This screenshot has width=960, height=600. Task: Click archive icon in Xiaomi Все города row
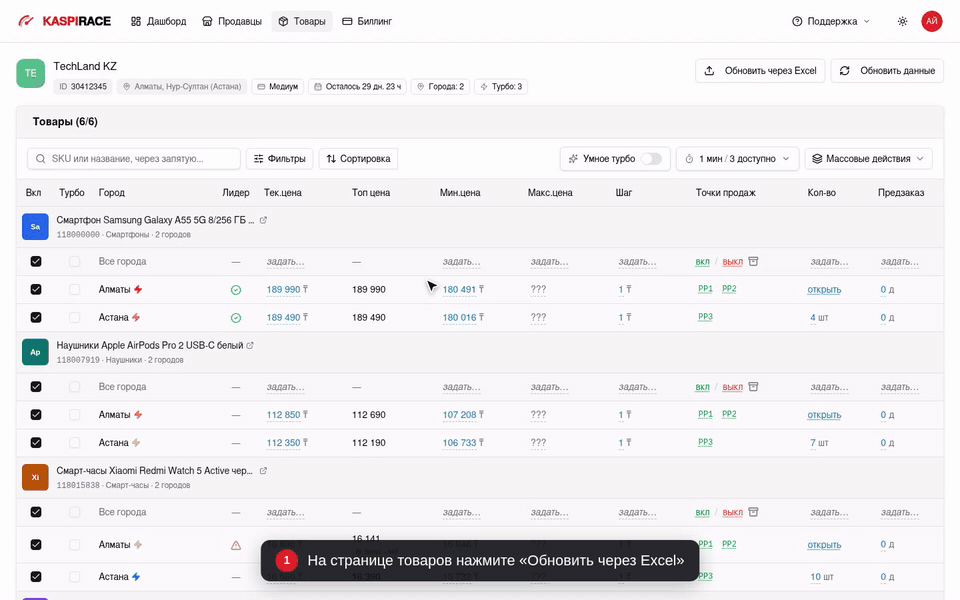click(754, 512)
